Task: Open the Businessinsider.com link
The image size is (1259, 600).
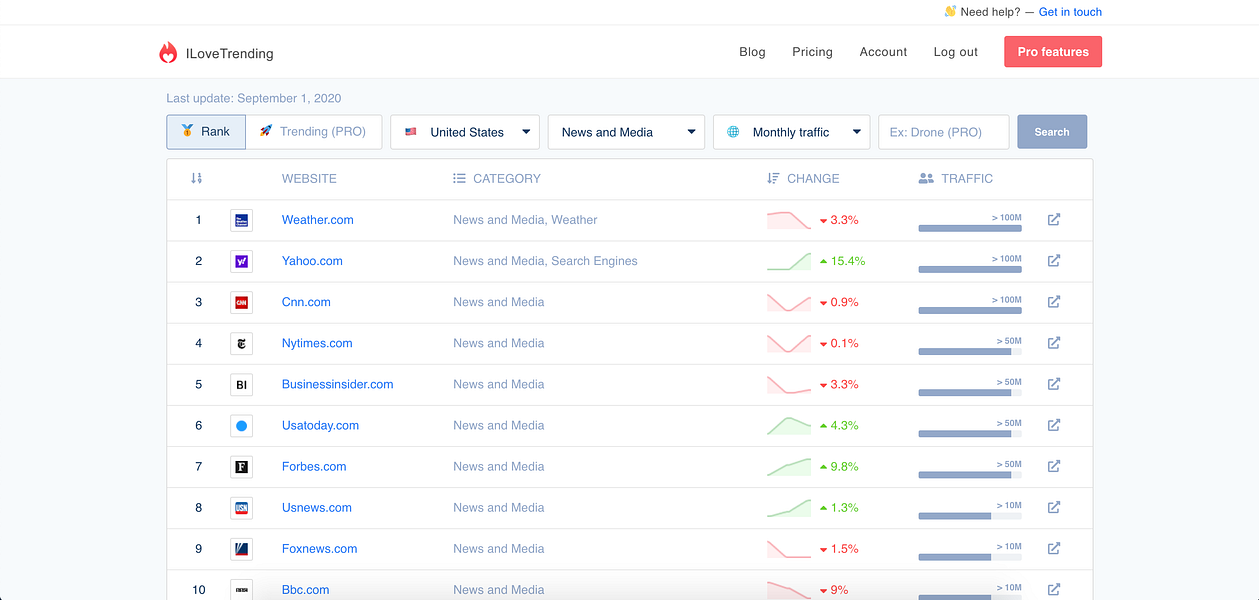Action: pyautogui.click(x=338, y=384)
